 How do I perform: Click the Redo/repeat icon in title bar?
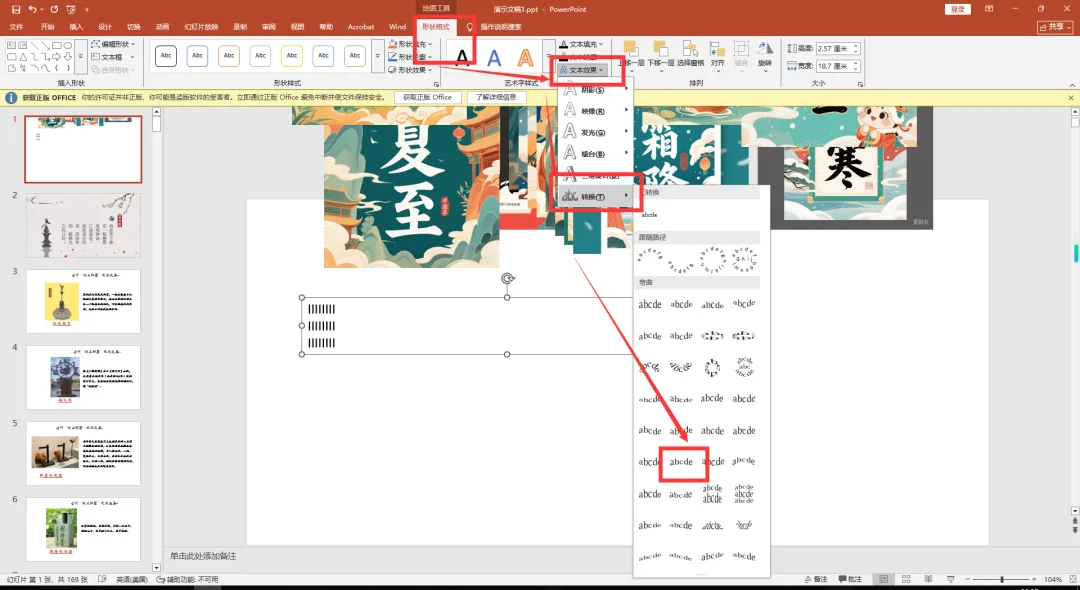54,10
